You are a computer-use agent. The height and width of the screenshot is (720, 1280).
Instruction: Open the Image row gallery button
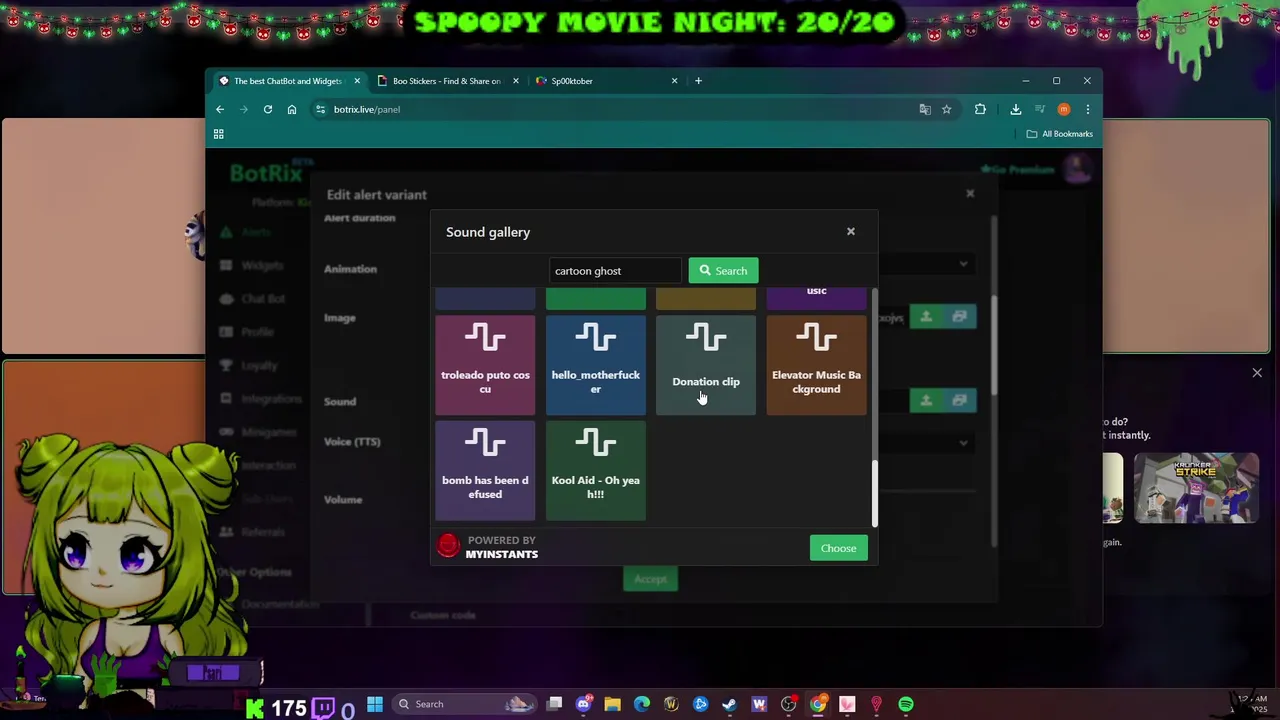[x=960, y=317]
